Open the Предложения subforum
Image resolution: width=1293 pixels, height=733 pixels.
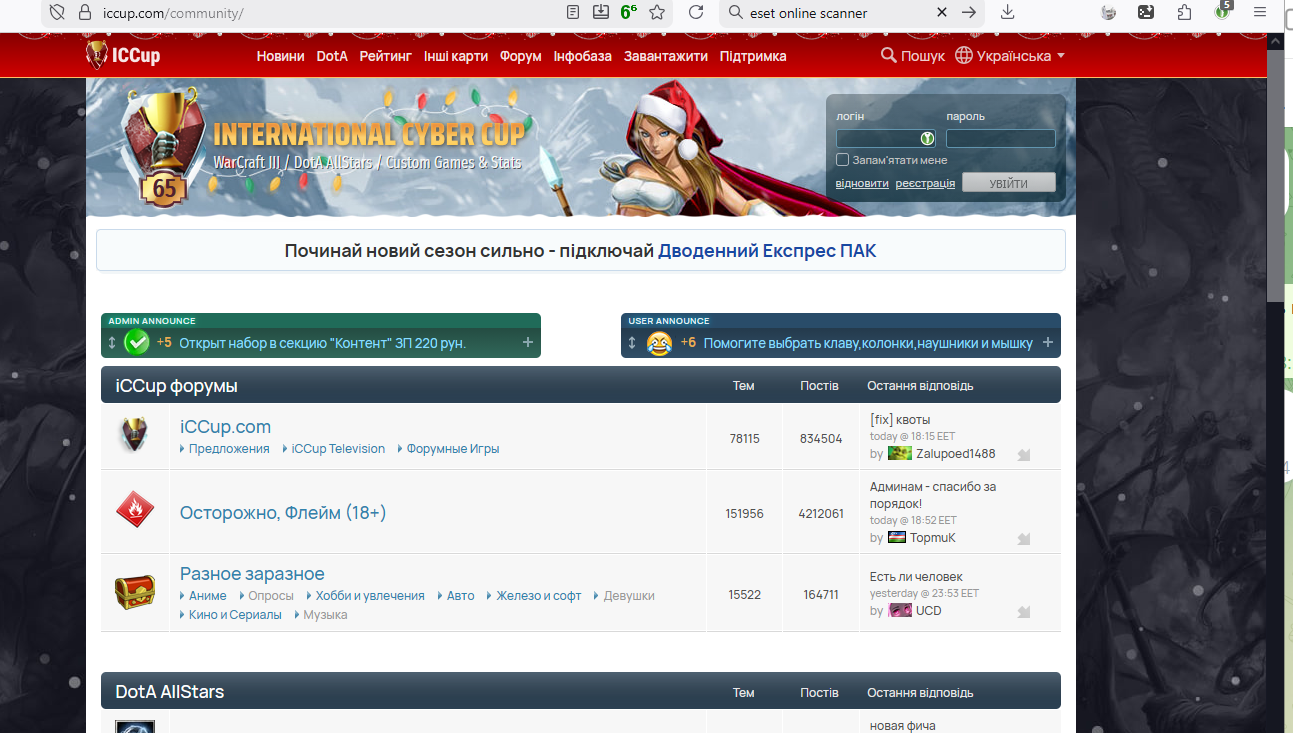(229, 449)
